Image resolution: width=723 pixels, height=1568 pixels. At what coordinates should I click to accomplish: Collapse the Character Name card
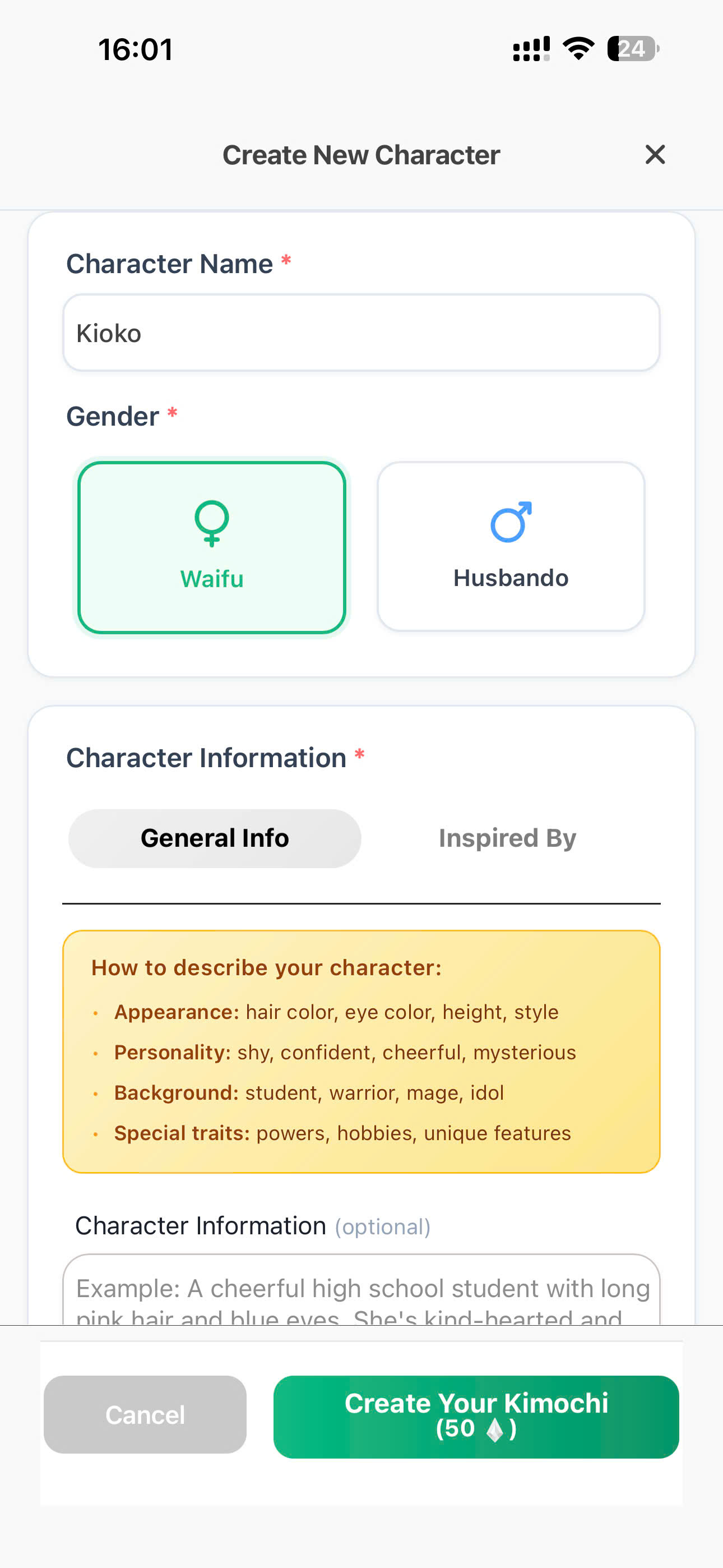pos(170,263)
